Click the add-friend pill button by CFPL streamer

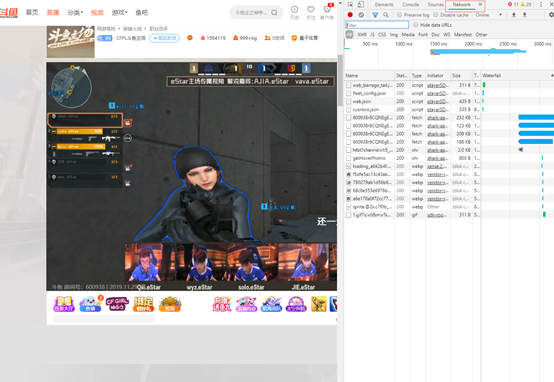coord(164,38)
